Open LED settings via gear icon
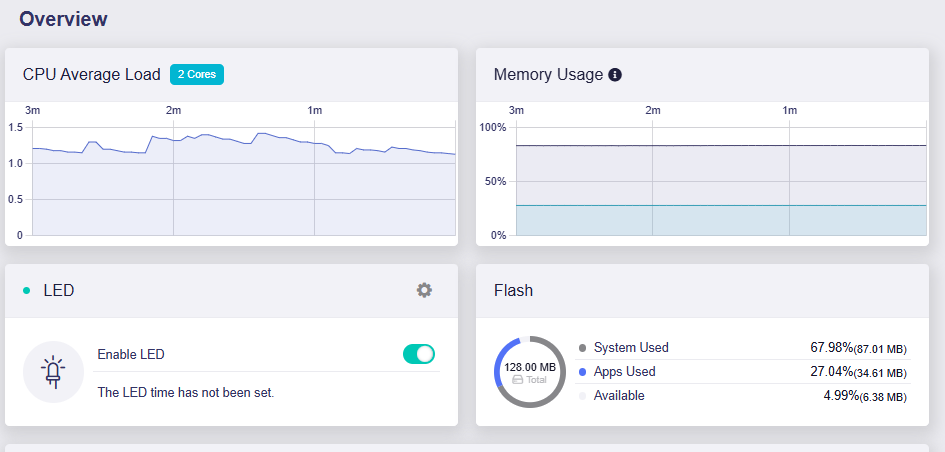945x452 pixels. coord(424,290)
